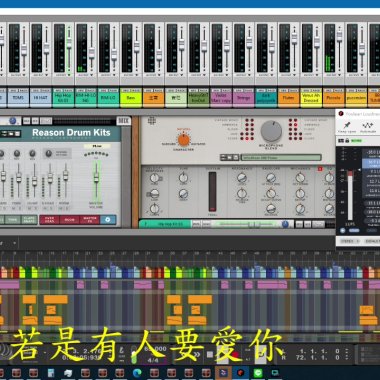This screenshot has width=380, height=380.
Task: Toggle the OVER HEAD button on Reason Drum Kits
Action: point(49,220)
